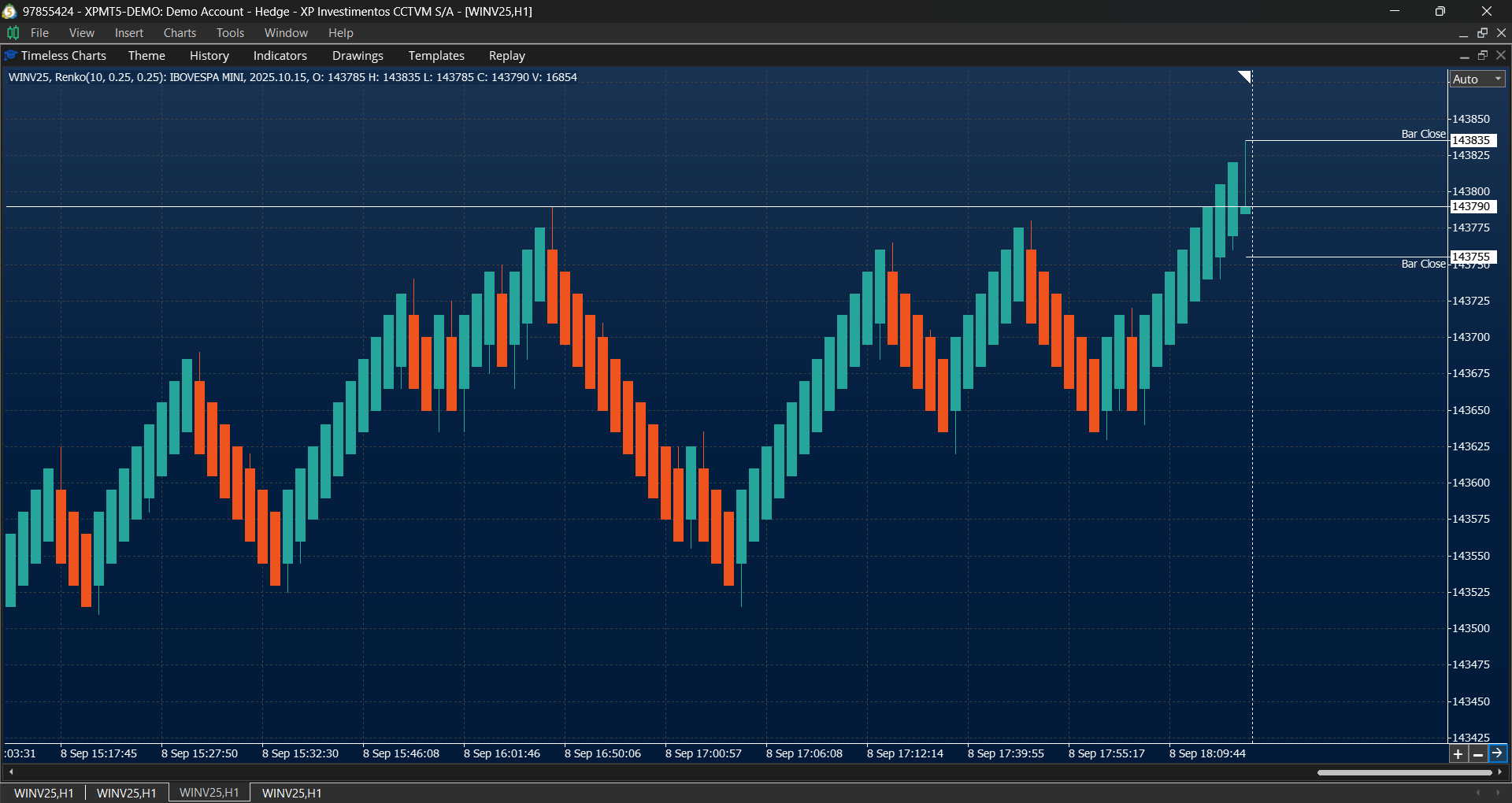Click the left arrow of the time axis scrollbar
The image size is (1512, 803).
pos(11,772)
